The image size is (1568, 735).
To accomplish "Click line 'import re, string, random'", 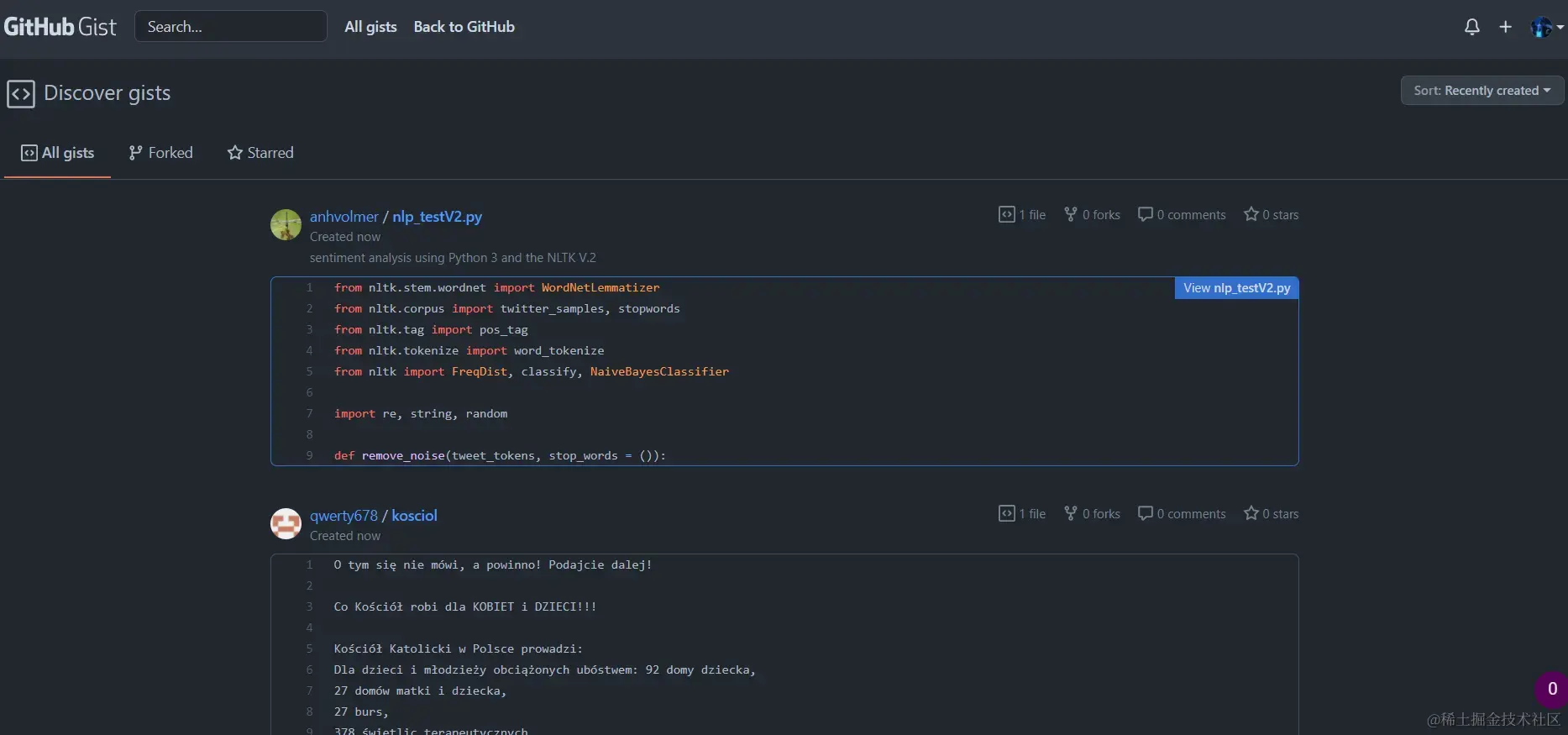I will [x=421, y=414].
